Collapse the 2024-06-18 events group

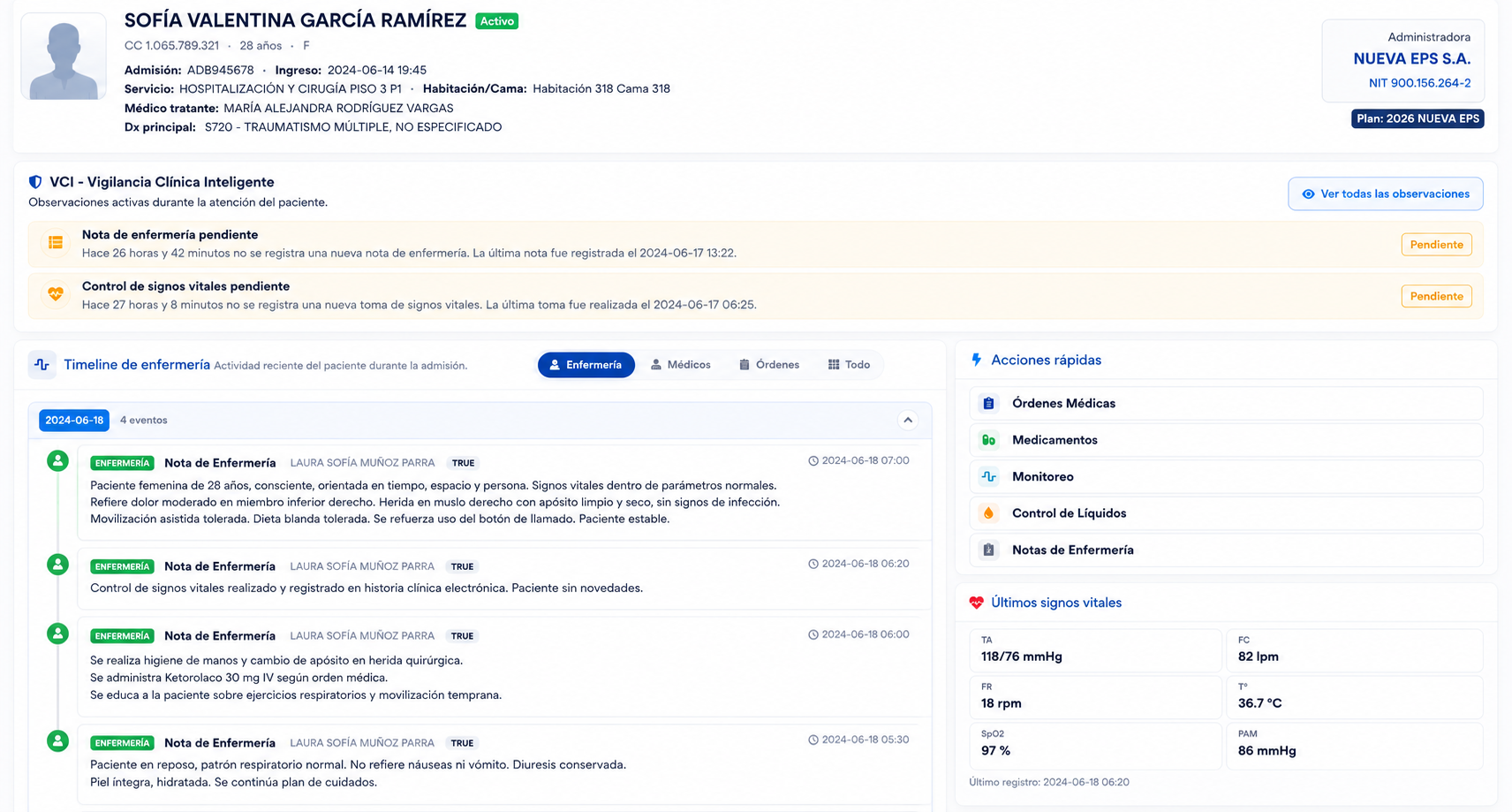pyautogui.click(x=908, y=421)
